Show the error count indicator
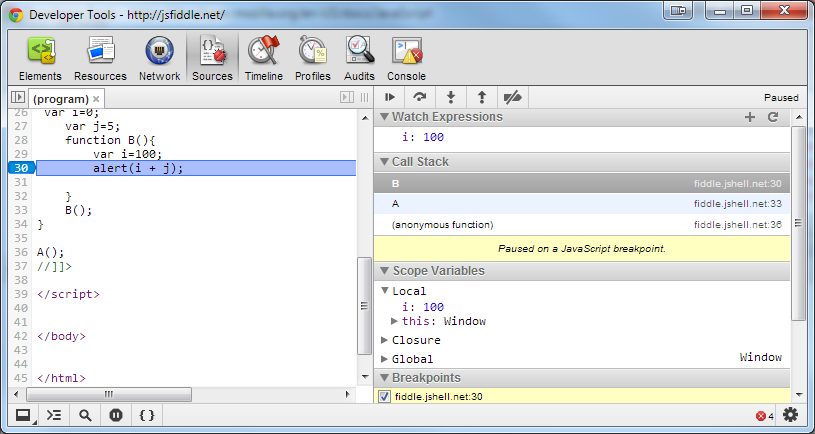Image resolution: width=815 pixels, height=434 pixels. [765, 416]
